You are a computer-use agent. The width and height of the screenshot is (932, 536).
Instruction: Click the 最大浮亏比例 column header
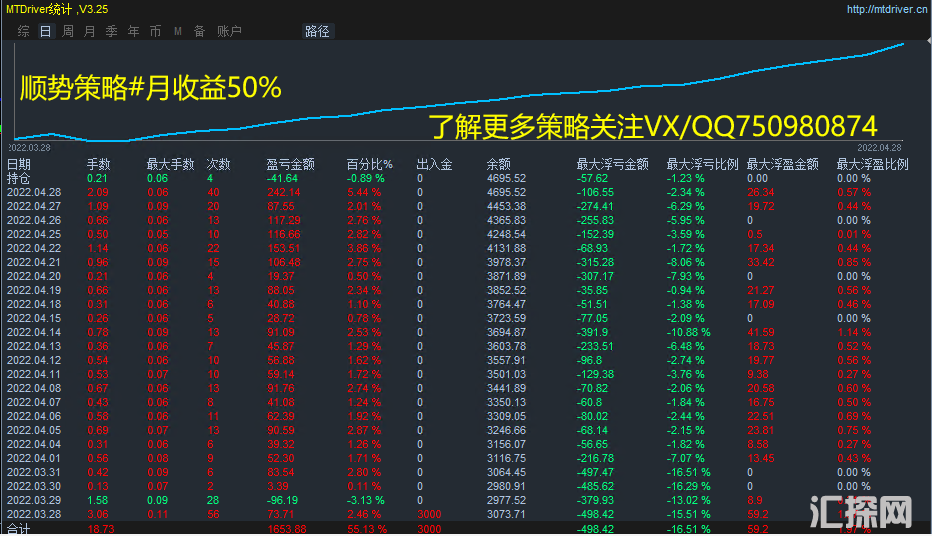pyautogui.click(x=703, y=164)
